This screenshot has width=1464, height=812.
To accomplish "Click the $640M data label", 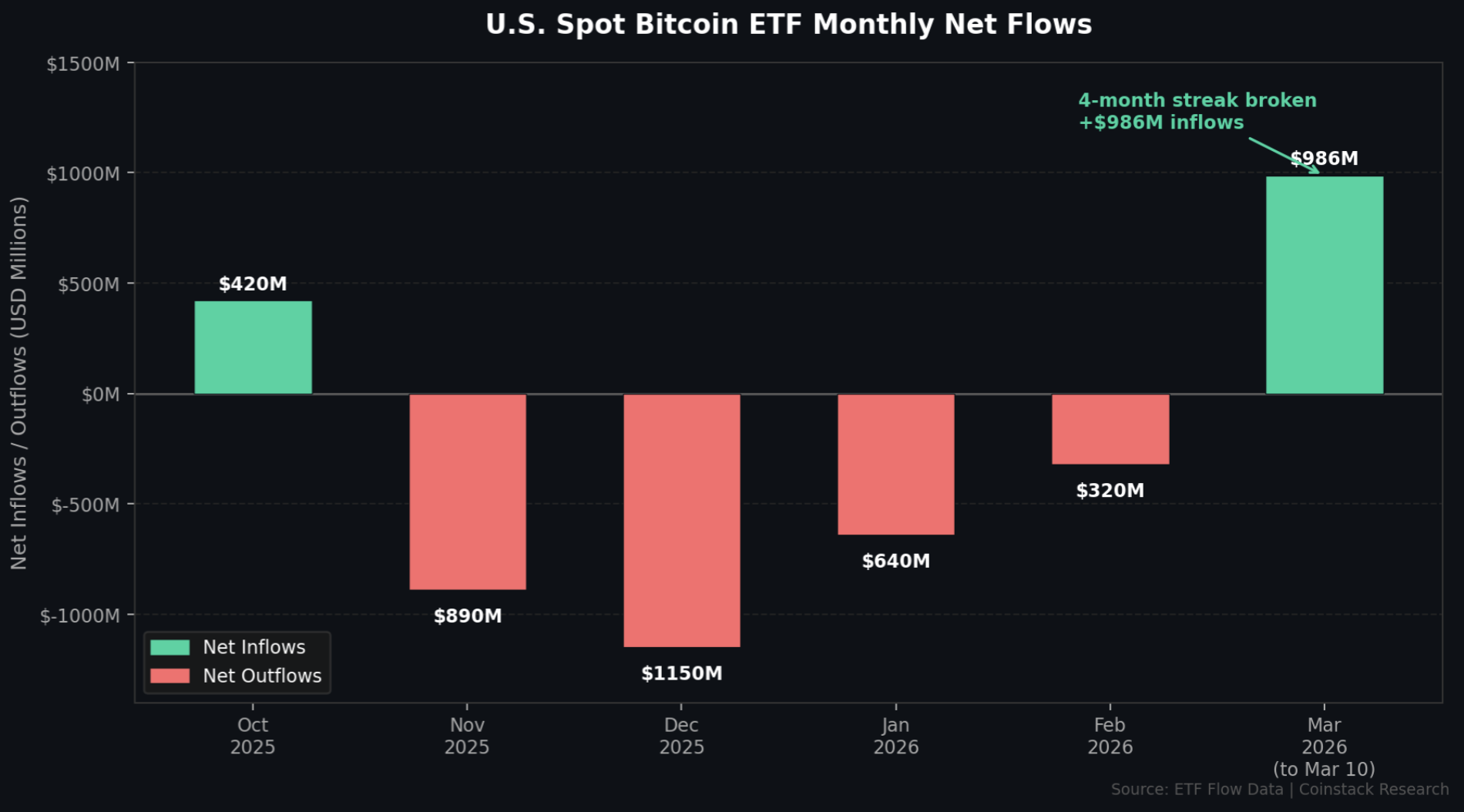I will pyautogui.click(x=896, y=562).
